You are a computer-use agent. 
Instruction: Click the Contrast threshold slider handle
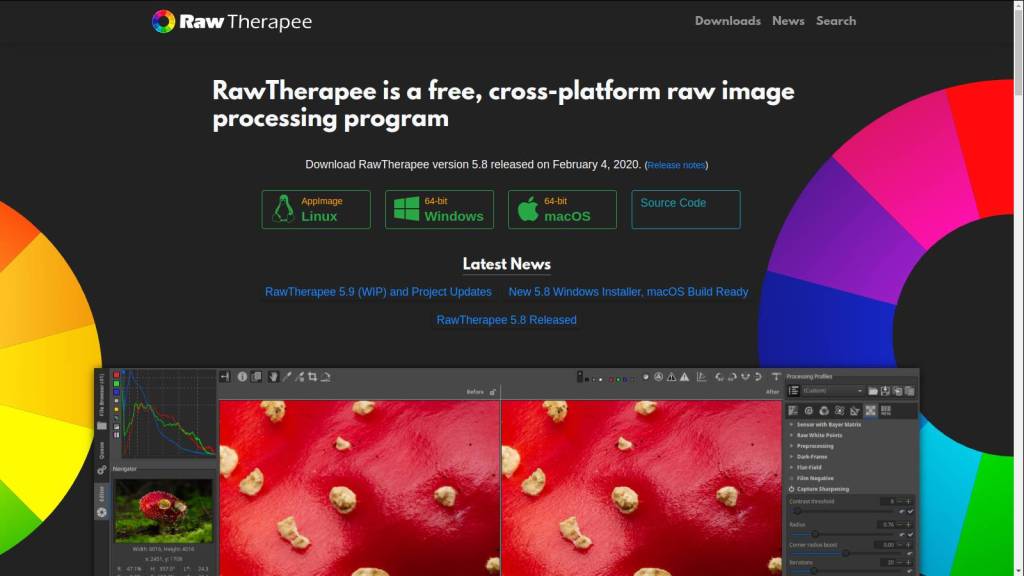(x=797, y=511)
